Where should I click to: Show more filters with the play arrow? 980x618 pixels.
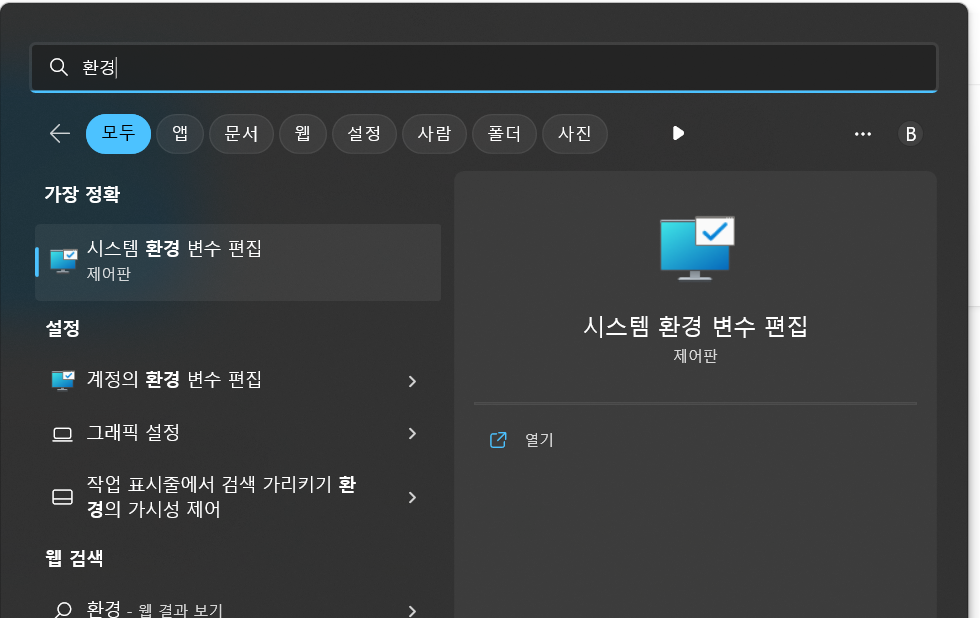[678, 133]
